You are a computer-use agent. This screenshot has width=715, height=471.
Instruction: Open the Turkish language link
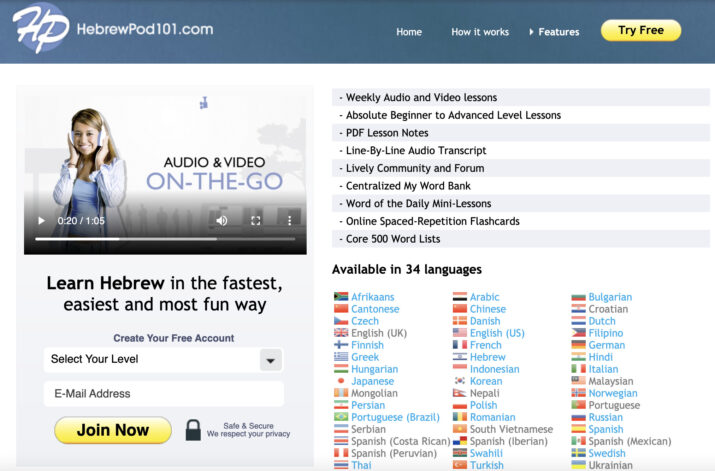(x=487, y=466)
